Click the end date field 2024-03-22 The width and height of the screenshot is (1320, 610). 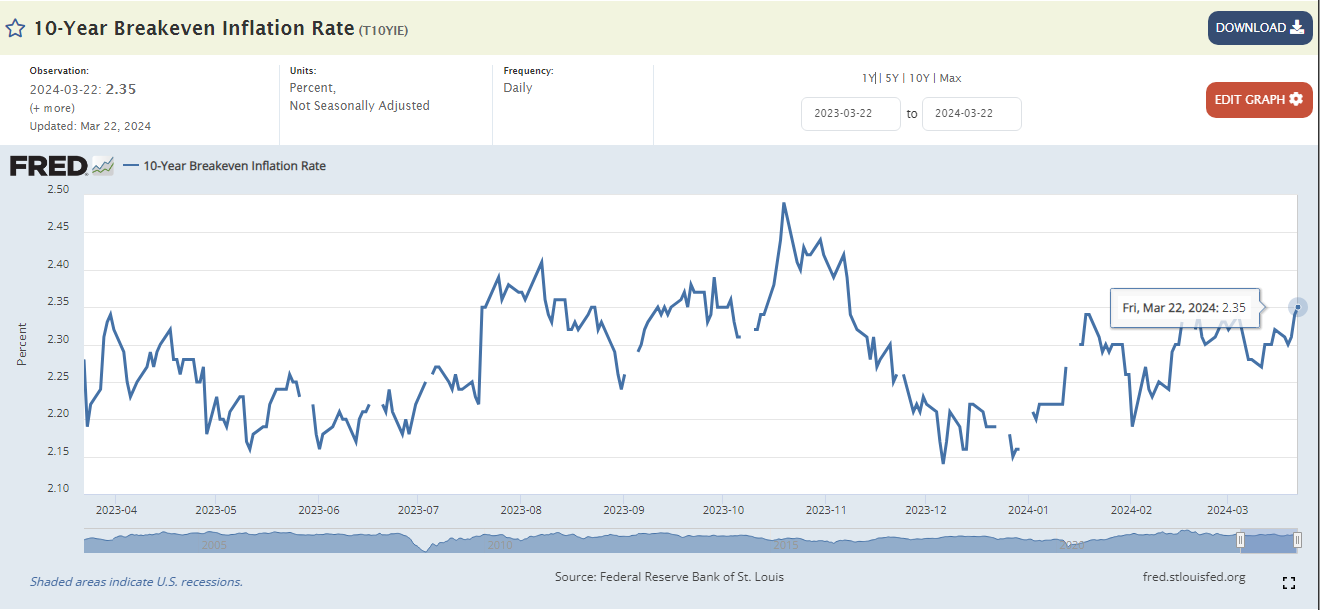971,114
